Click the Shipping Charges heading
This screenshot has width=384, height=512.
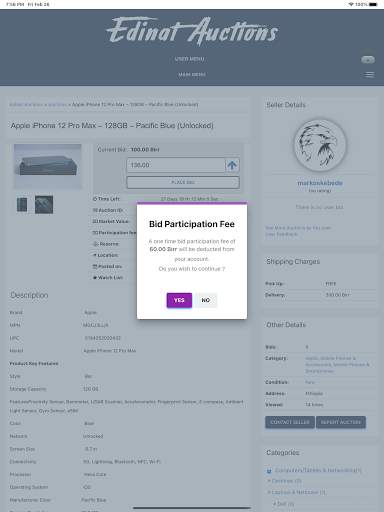pyautogui.click(x=293, y=261)
